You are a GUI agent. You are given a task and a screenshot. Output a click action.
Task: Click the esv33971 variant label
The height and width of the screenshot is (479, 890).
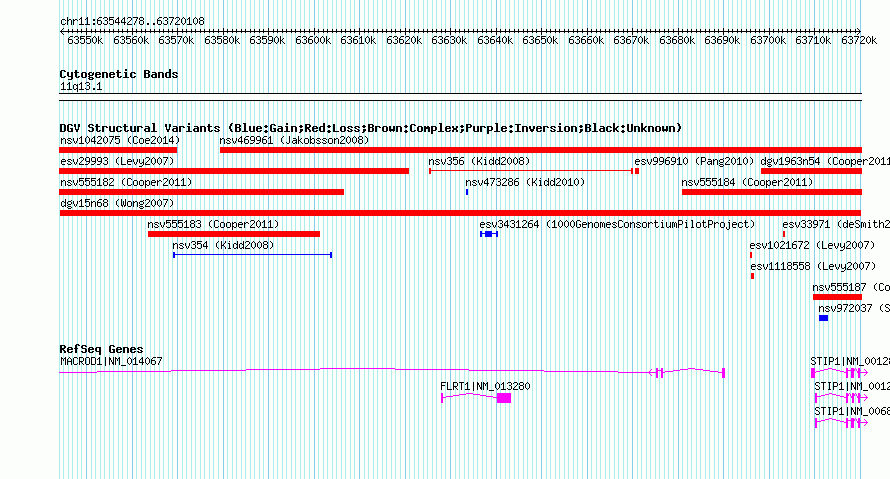836,225
